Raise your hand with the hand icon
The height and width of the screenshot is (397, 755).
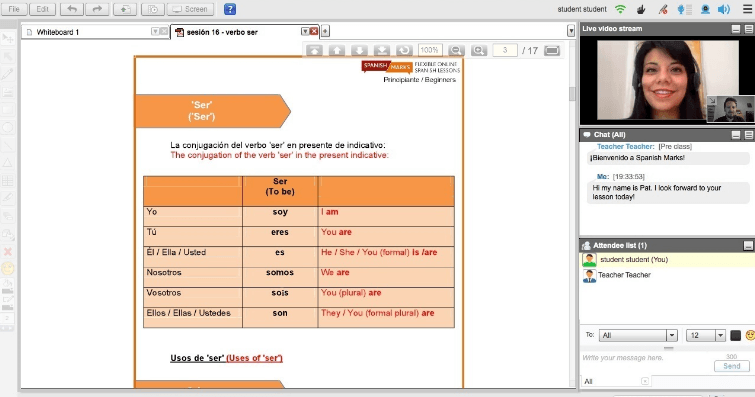click(x=641, y=9)
